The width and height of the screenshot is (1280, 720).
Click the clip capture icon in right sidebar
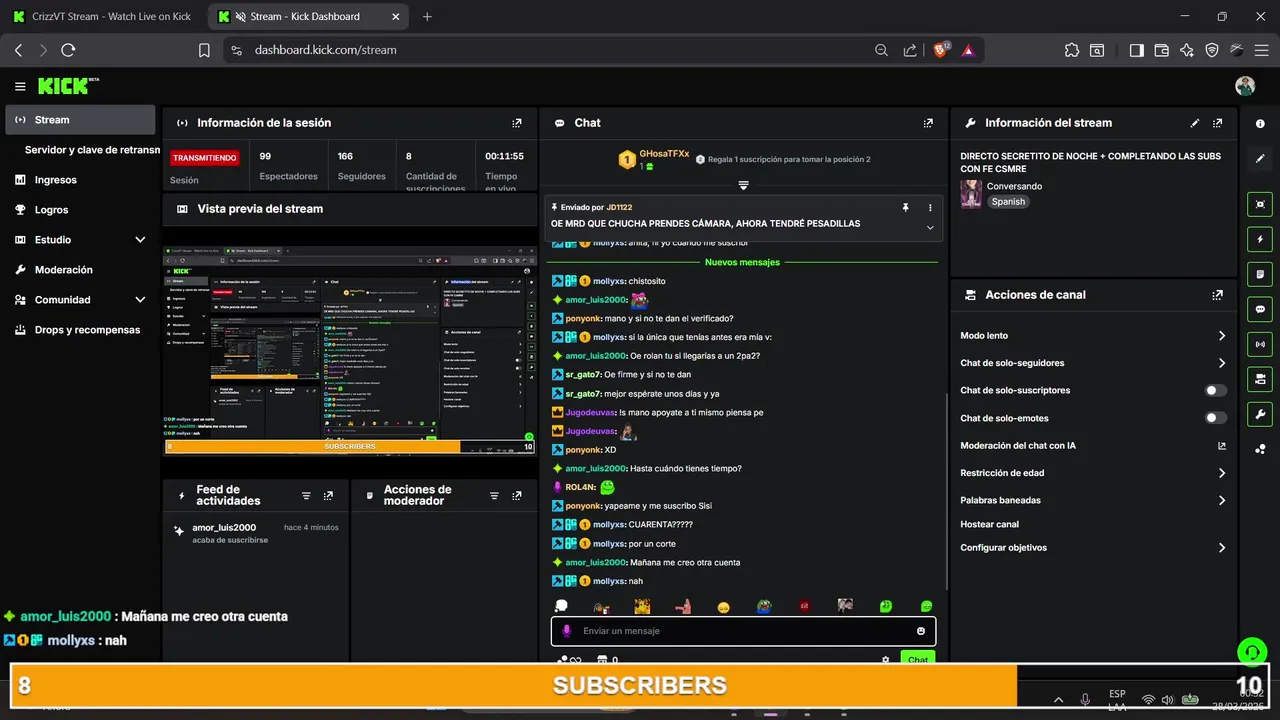[1260, 204]
